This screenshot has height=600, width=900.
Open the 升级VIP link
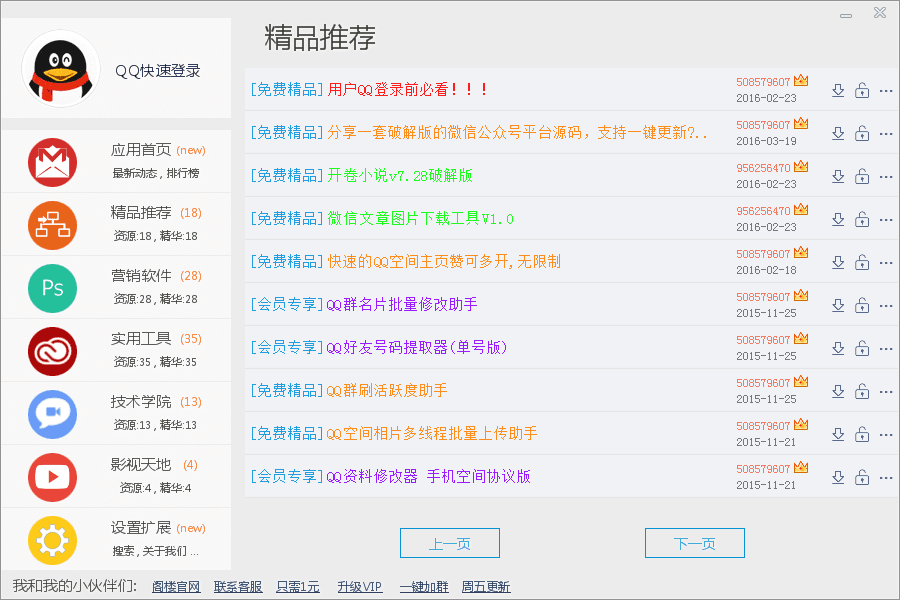pyautogui.click(x=359, y=587)
